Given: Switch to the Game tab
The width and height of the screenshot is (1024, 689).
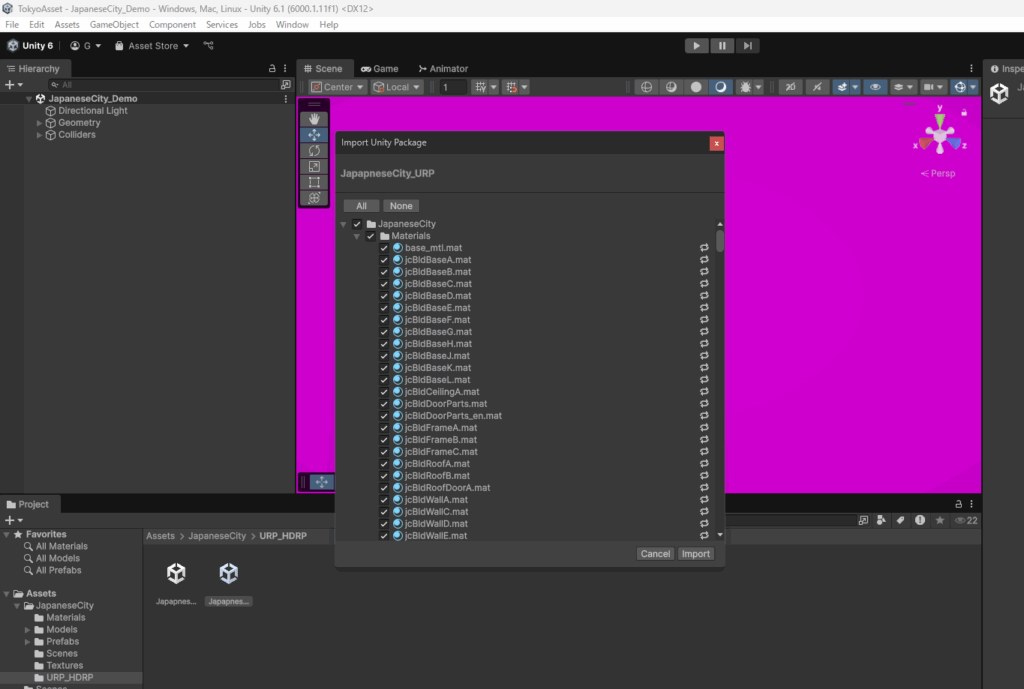Looking at the screenshot, I should 379,69.
